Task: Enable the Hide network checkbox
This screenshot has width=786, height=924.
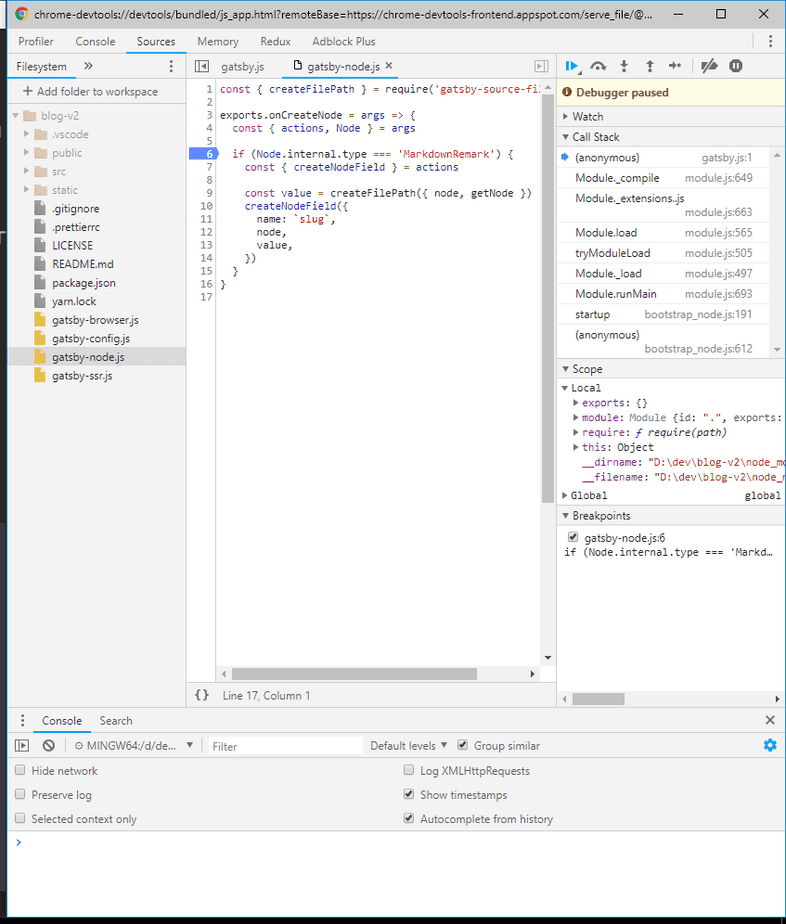Action: point(21,771)
